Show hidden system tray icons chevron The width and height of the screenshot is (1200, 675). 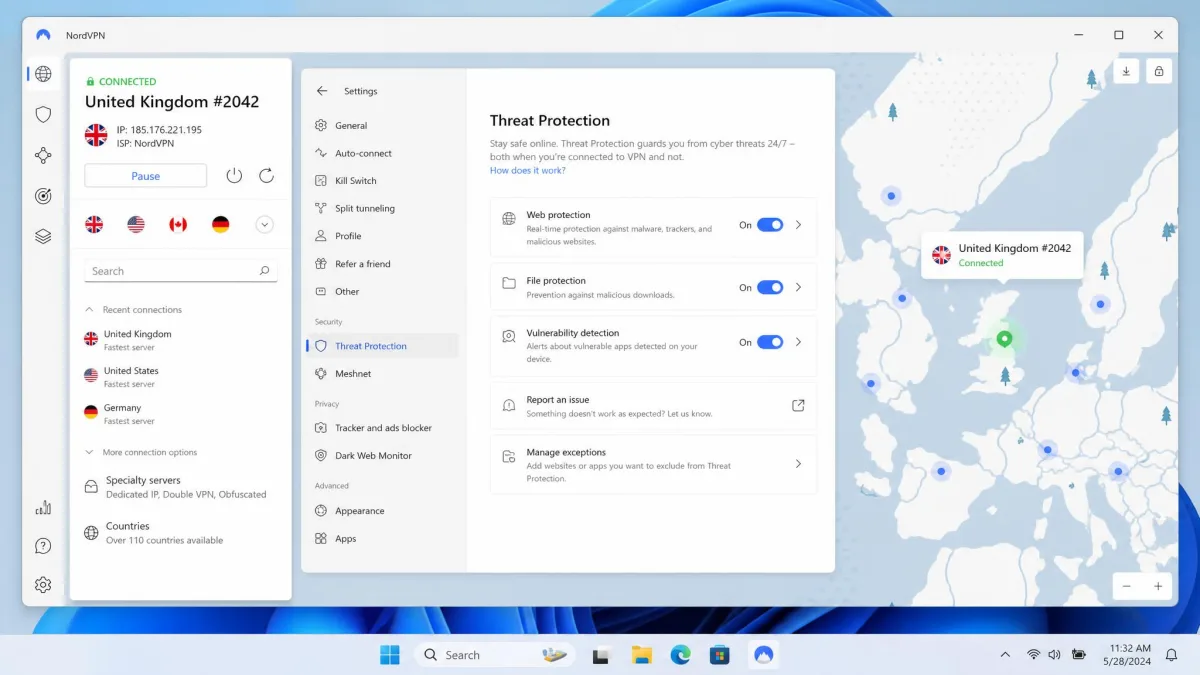(1005, 655)
